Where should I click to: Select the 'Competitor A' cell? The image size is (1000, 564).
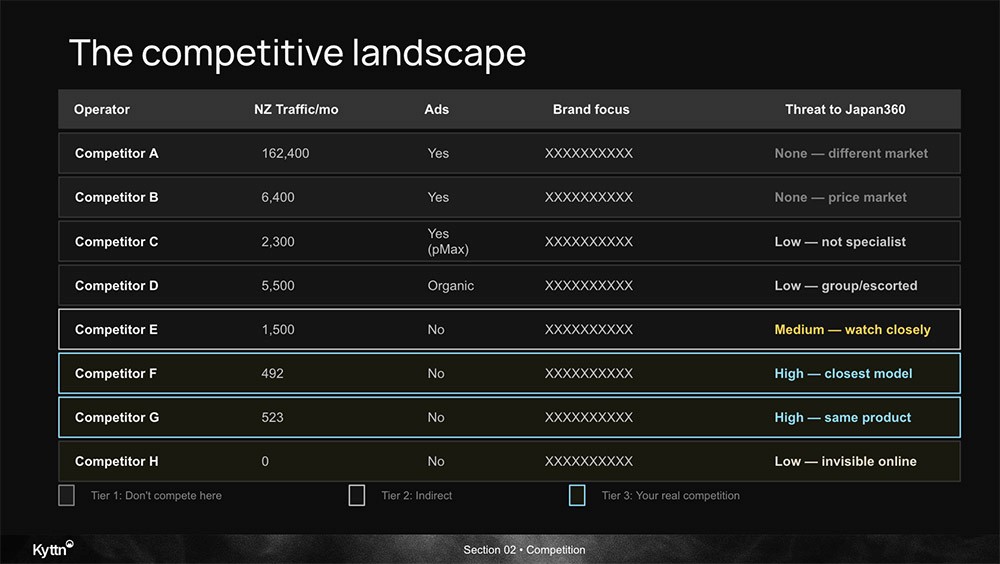pyautogui.click(x=117, y=153)
